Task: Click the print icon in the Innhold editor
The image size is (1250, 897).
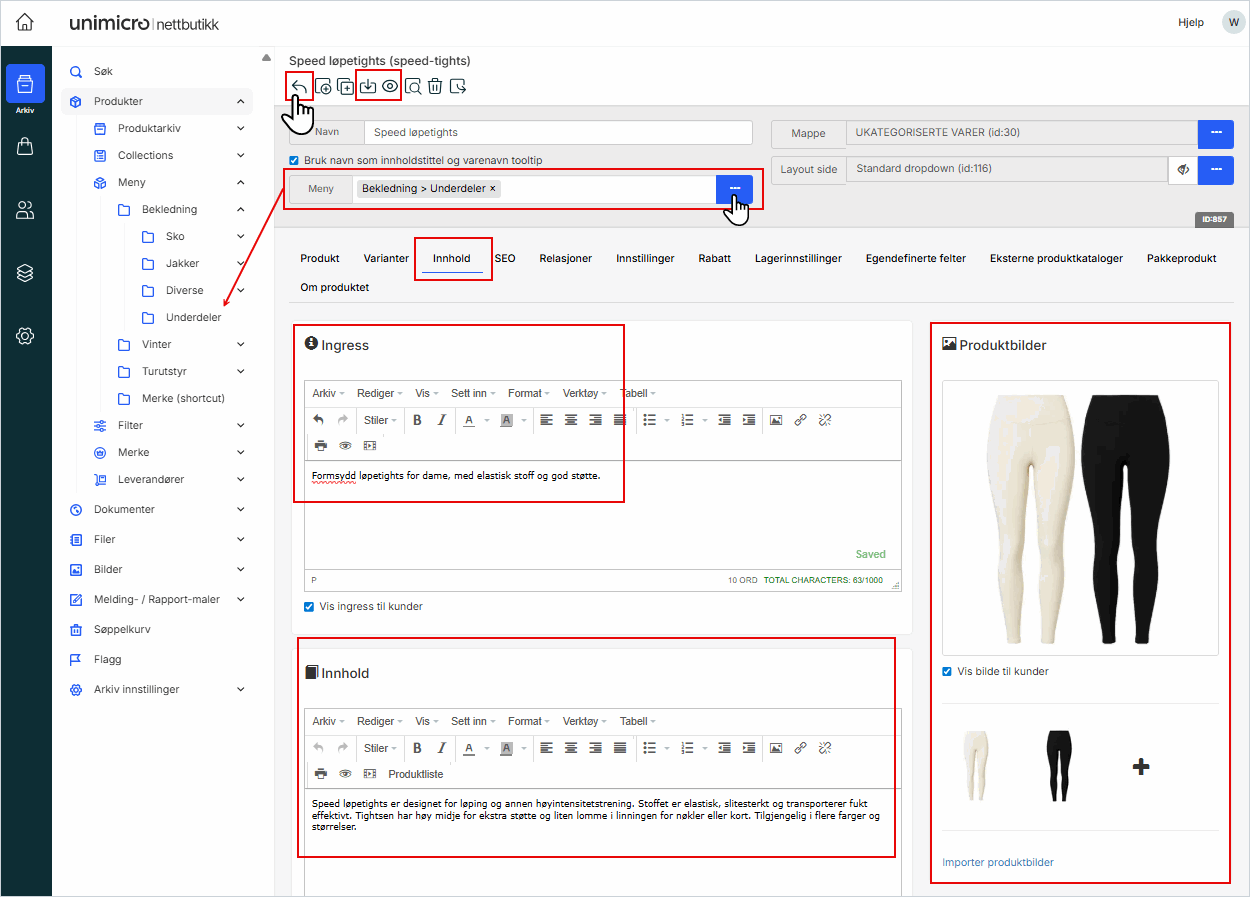Action: (321, 773)
